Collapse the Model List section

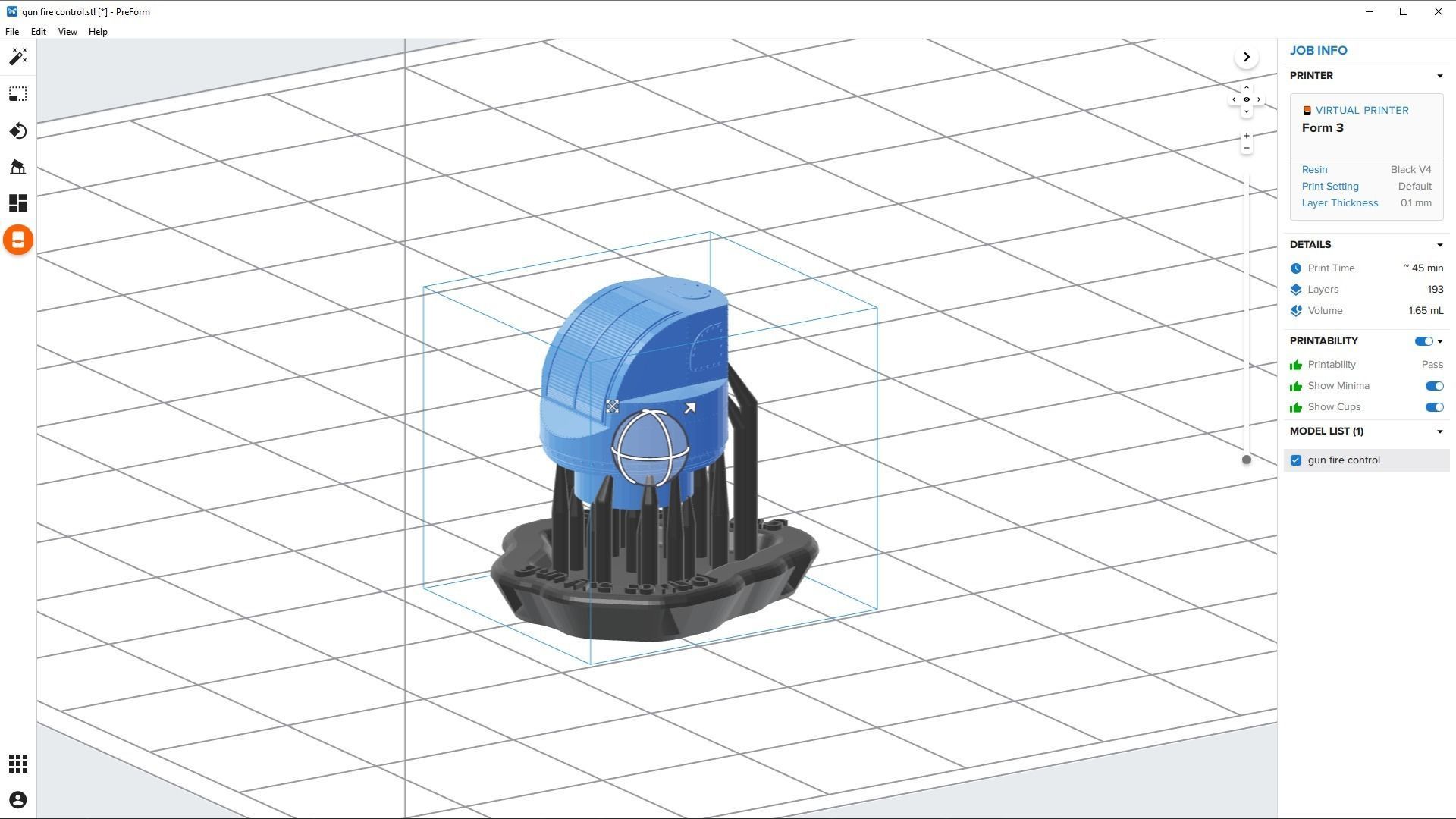point(1439,431)
